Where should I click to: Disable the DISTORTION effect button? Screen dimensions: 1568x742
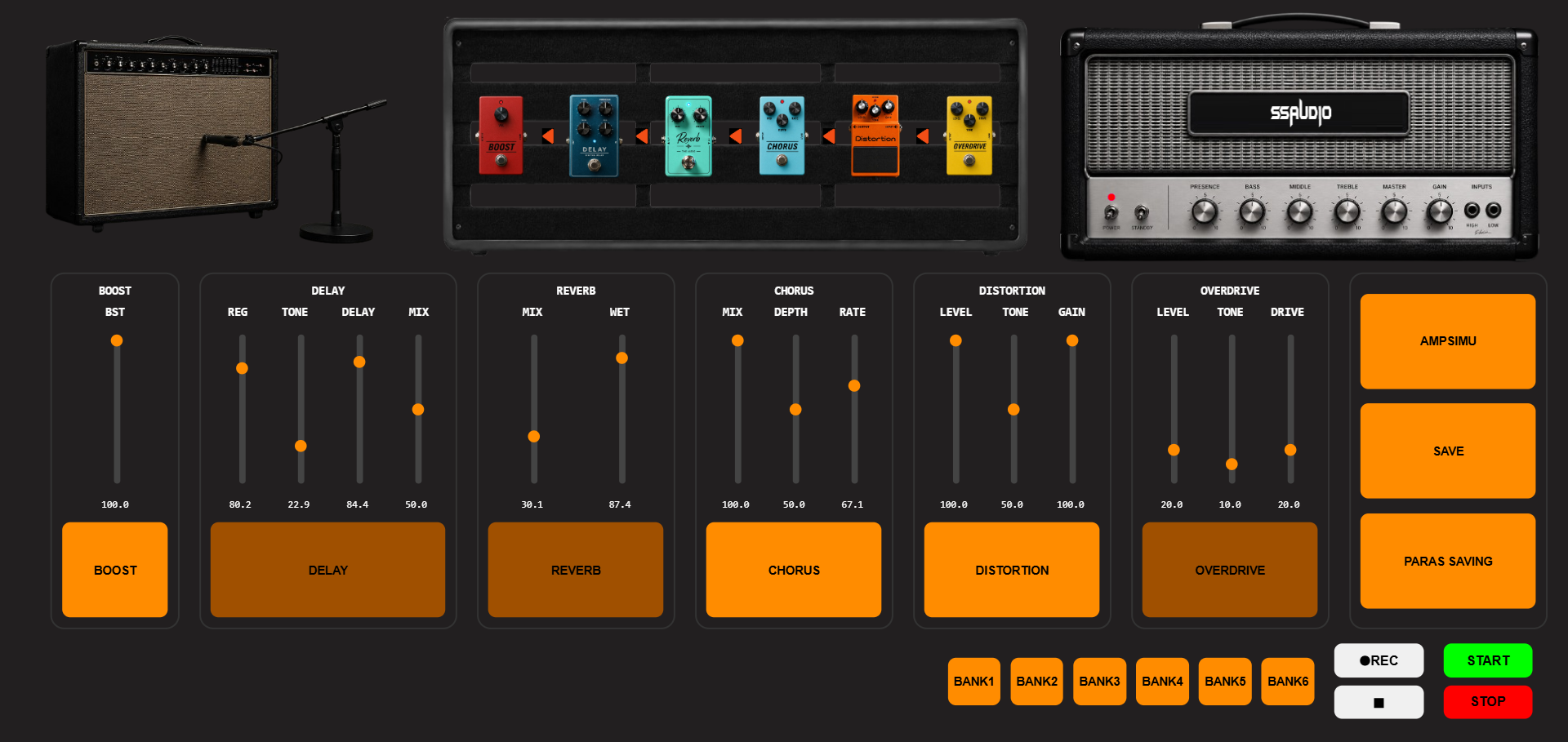1012,570
